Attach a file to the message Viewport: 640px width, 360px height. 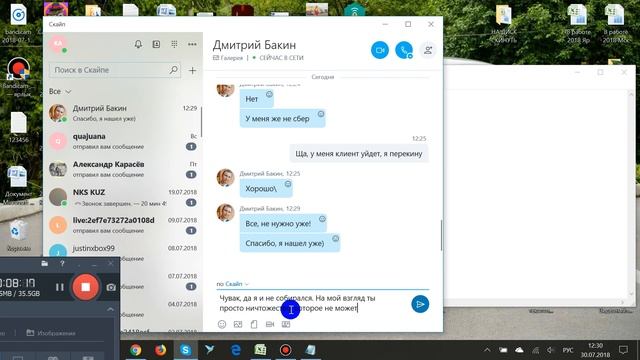(x=254, y=324)
